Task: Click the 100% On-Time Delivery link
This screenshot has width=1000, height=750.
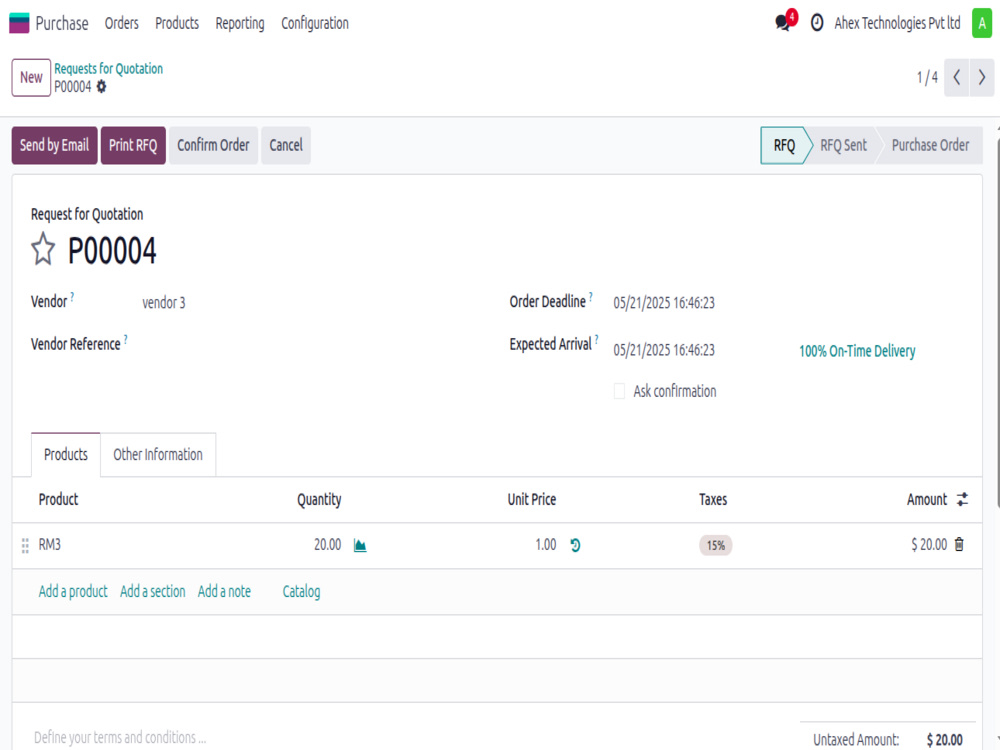Action: (x=857, y=351)
